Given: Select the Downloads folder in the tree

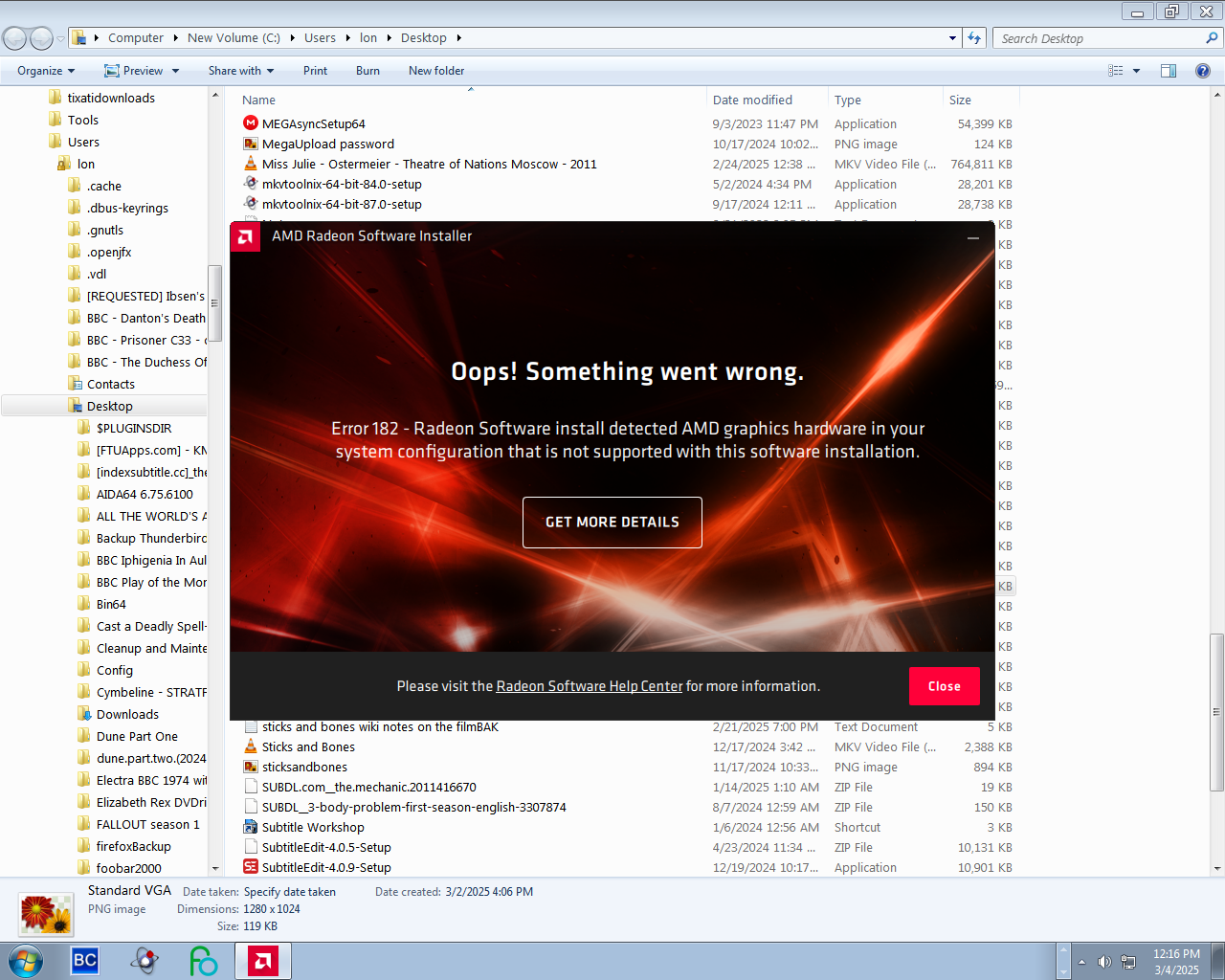Looking at the screenshot, I should tap(127, 714).
